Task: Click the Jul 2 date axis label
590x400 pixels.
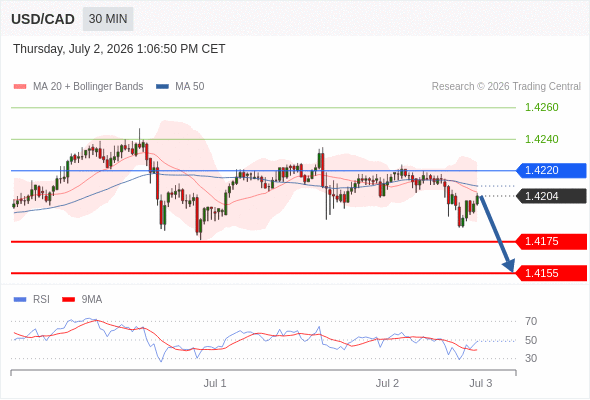Action: tap(387, 383)
